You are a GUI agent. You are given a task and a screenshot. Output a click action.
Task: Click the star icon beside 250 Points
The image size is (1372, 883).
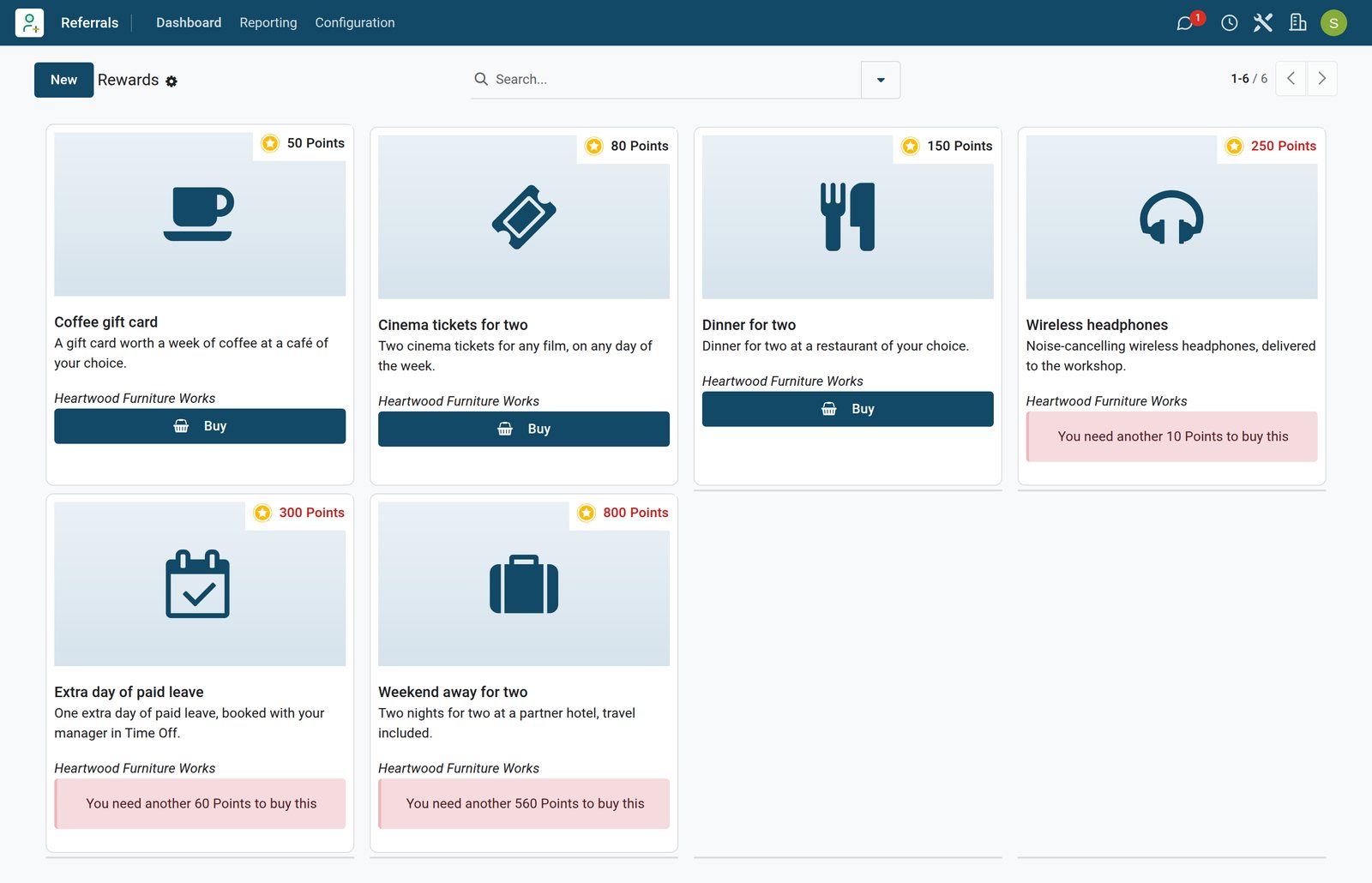pyautogui.click(x=1235, y=147)
